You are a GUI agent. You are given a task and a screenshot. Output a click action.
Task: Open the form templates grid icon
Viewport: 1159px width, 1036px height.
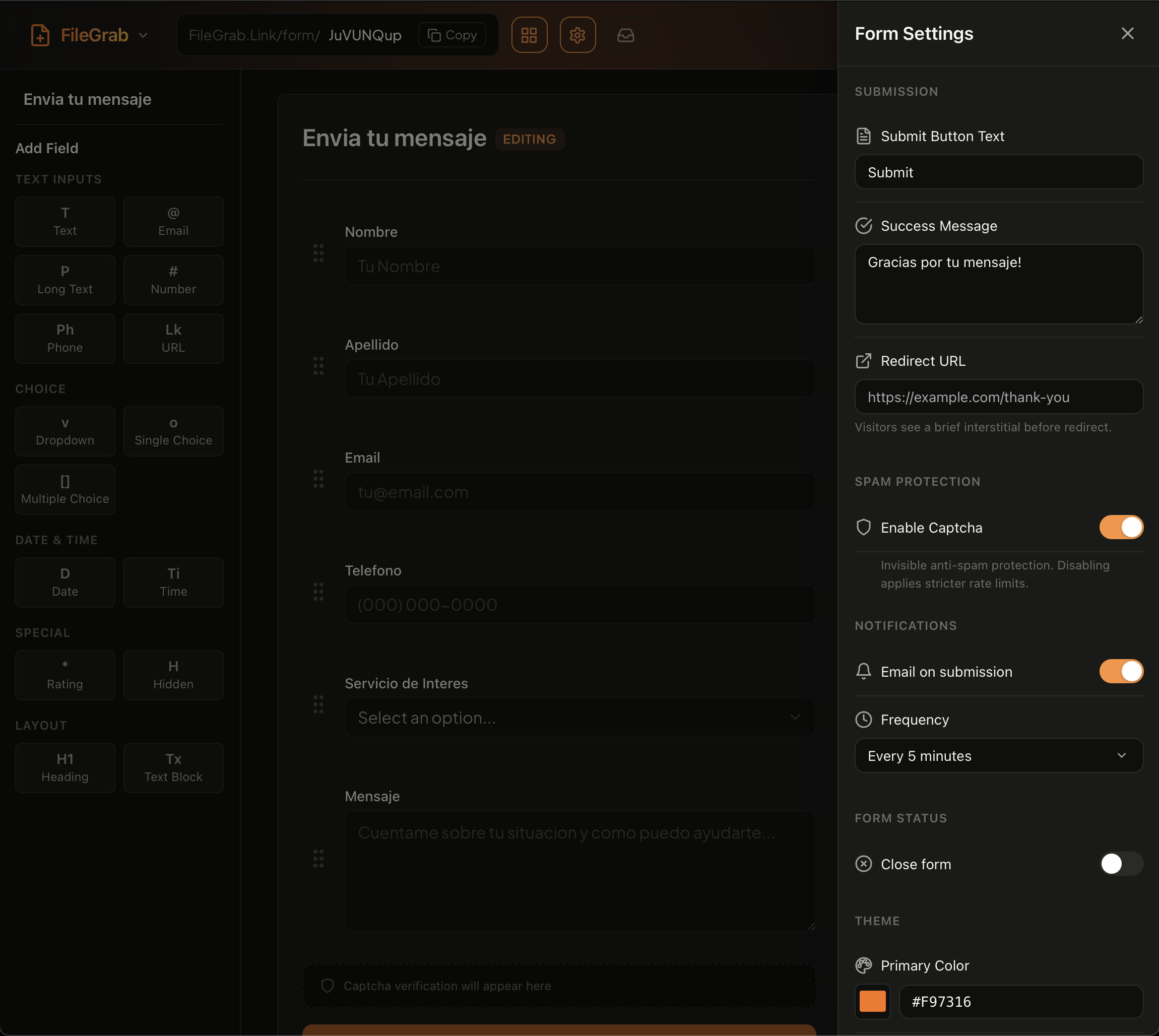point(530,35)
